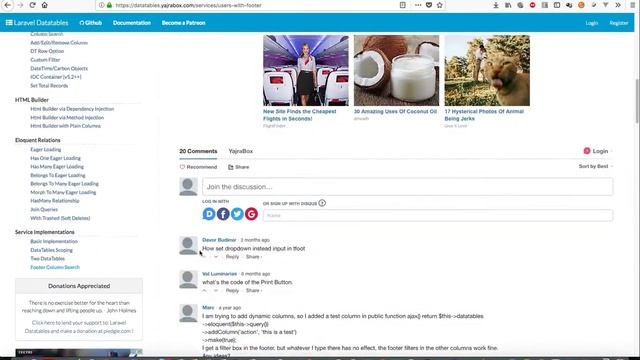
Task: Toggle the browser sidebar icon
Action: [557, 5]
